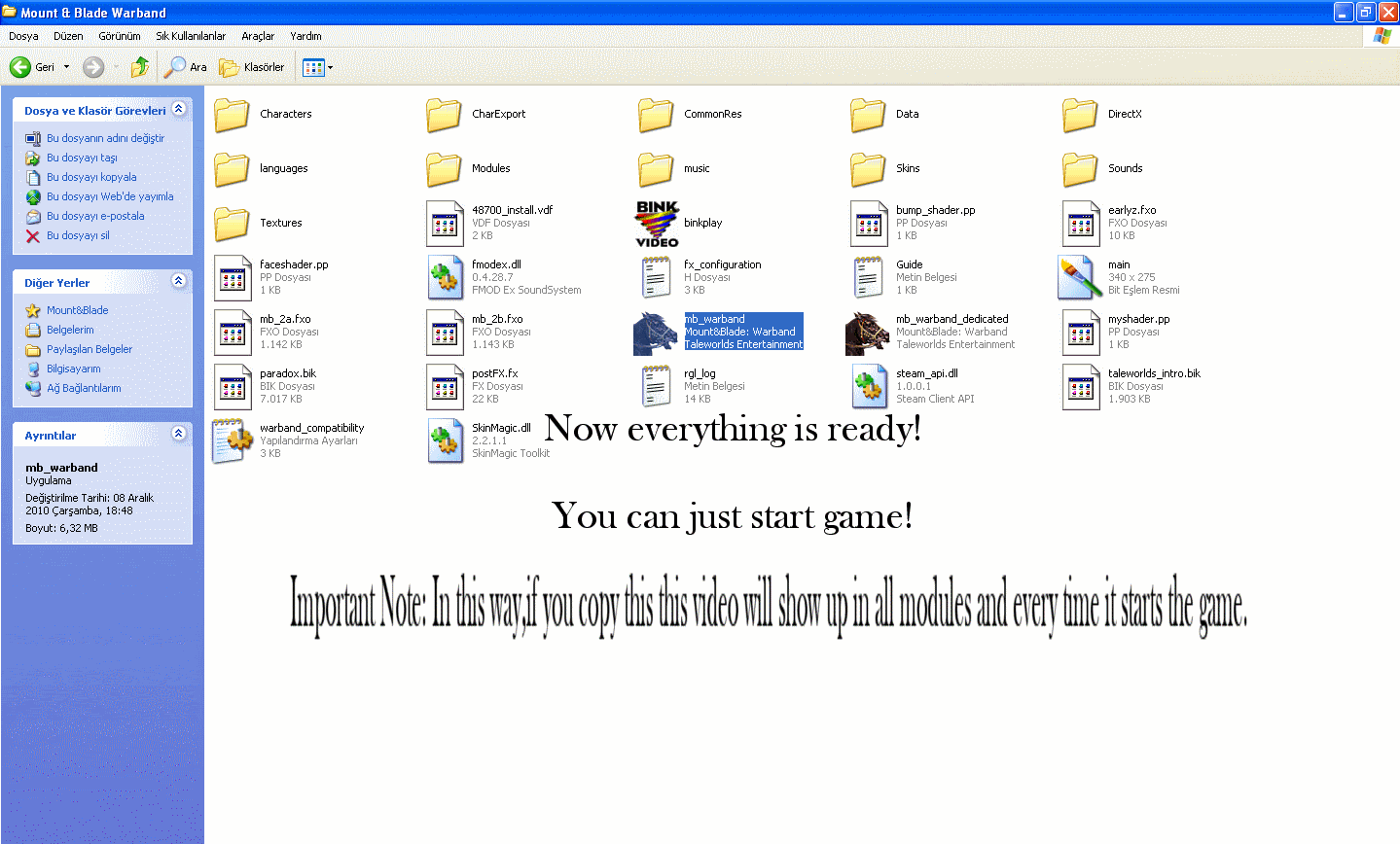Click the green Geri back arrow

(x=20, y=67)
